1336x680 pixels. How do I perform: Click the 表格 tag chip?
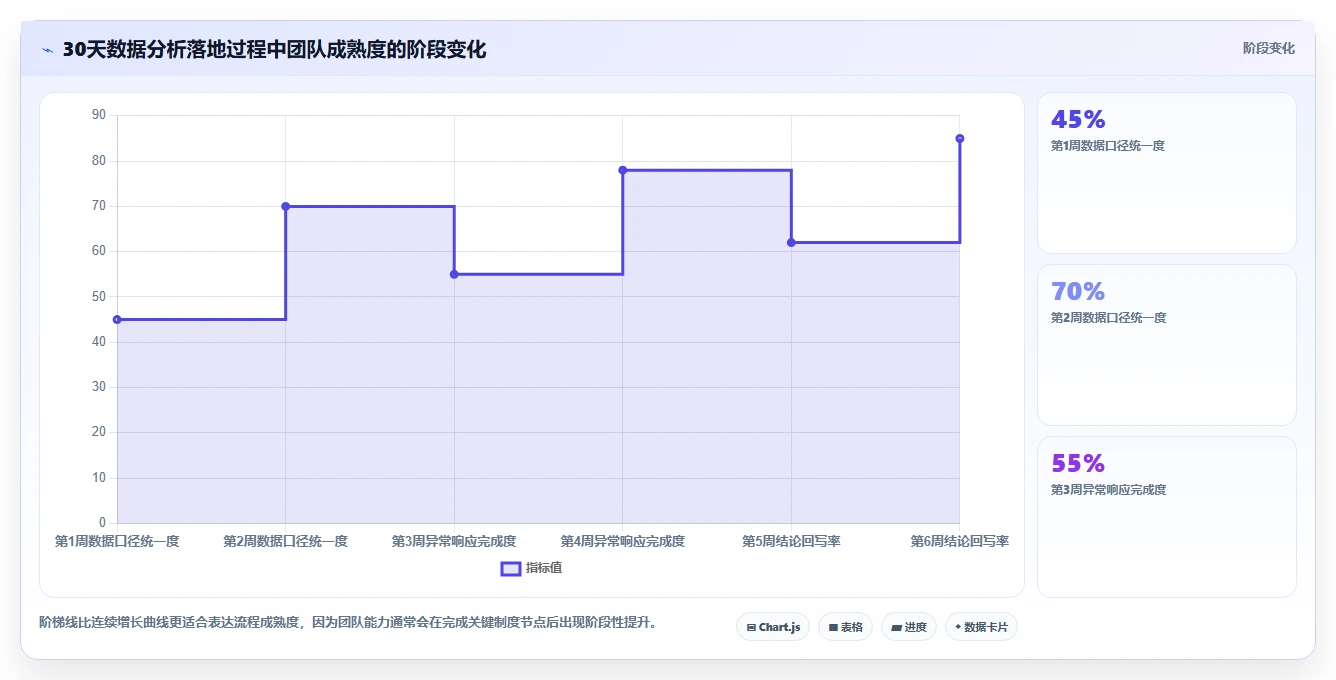(x=845, y=627)
